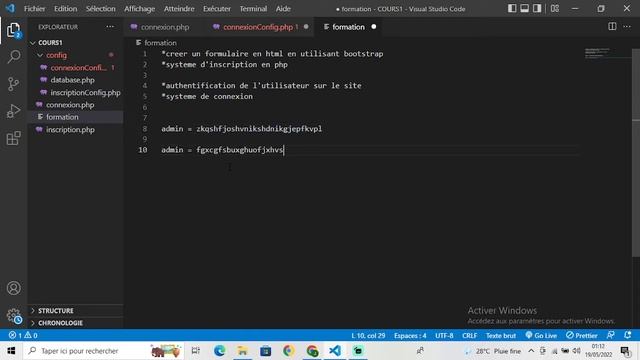This screenshot has width=640, height=360.
Task: Toggle primary side bar layout icon
Action: tap(512, 9)
